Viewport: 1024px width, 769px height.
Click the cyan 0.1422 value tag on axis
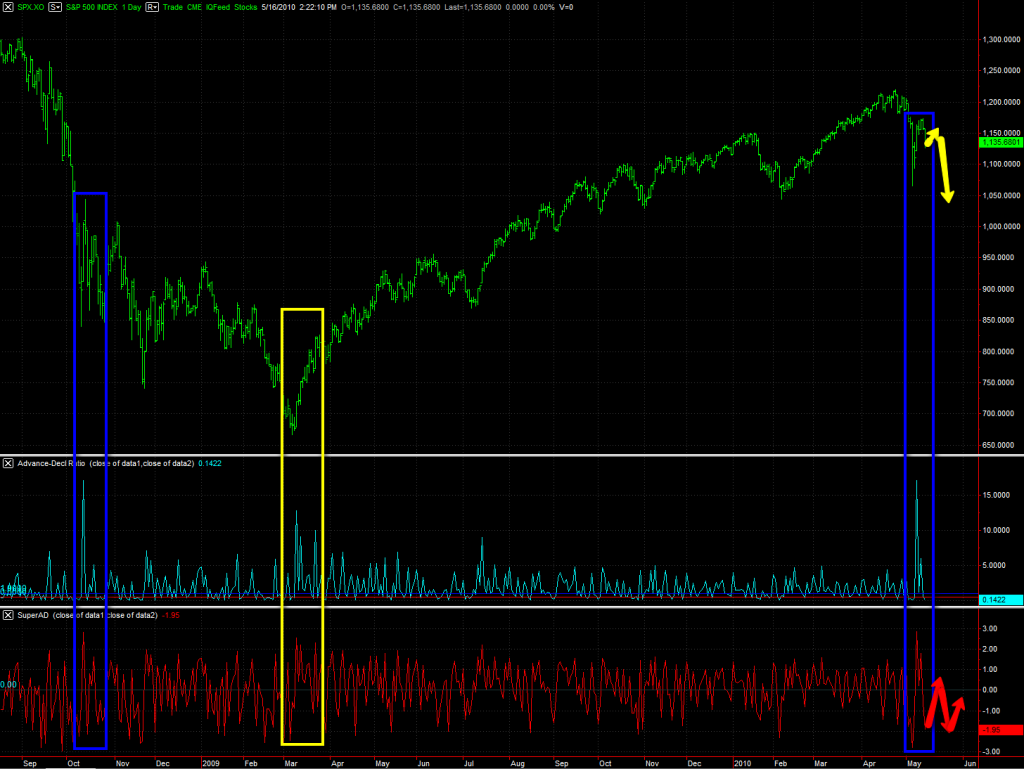coord(1001,599)
